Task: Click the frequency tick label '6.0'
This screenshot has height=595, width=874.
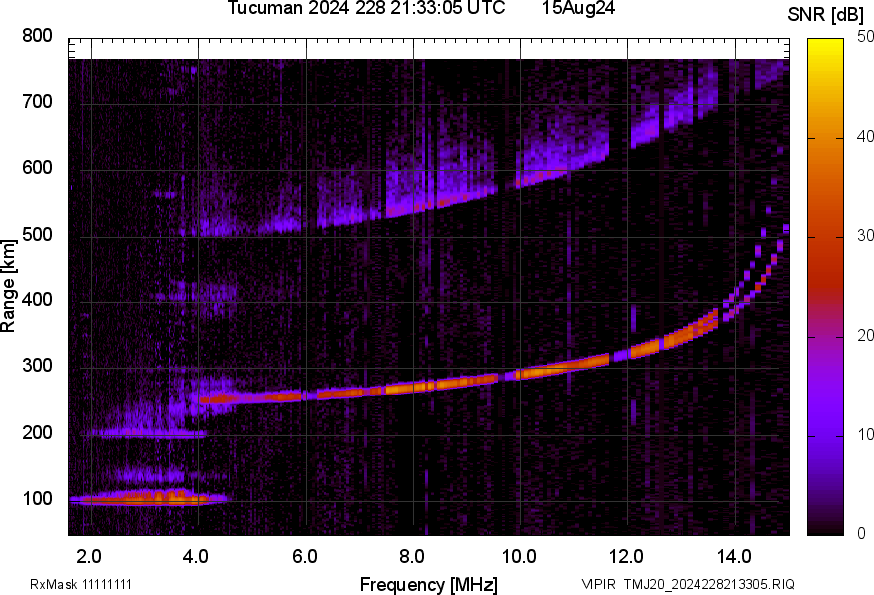Action: click(x=304, y=557)
